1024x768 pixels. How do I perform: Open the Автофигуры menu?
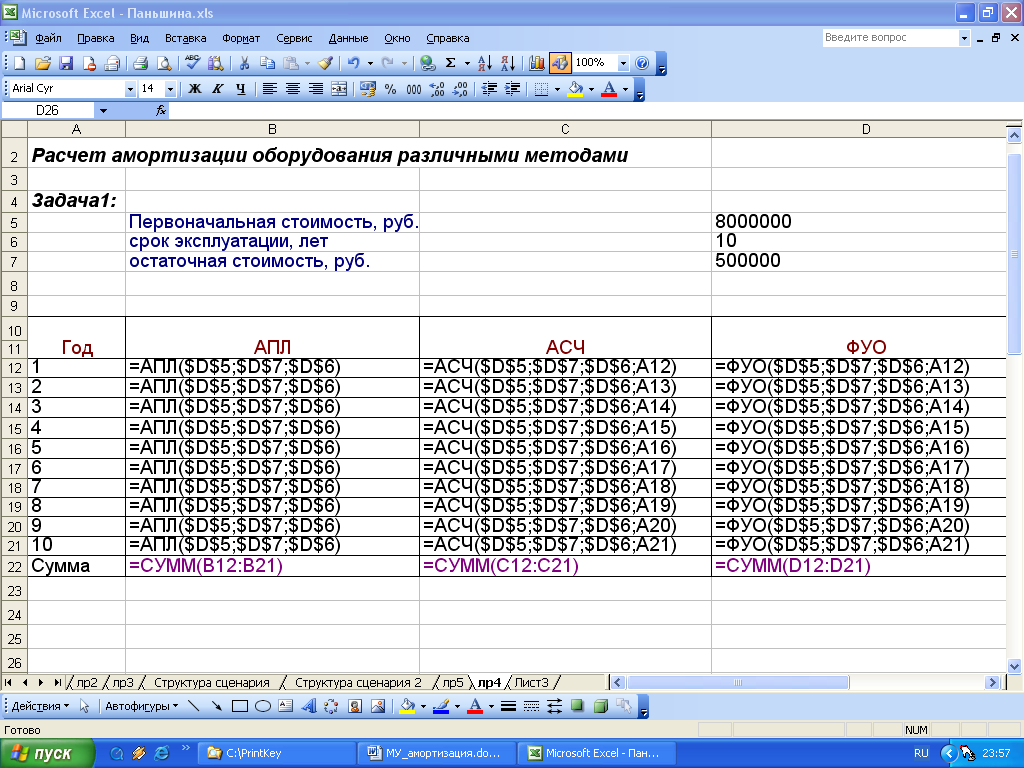tap(142, 706)
